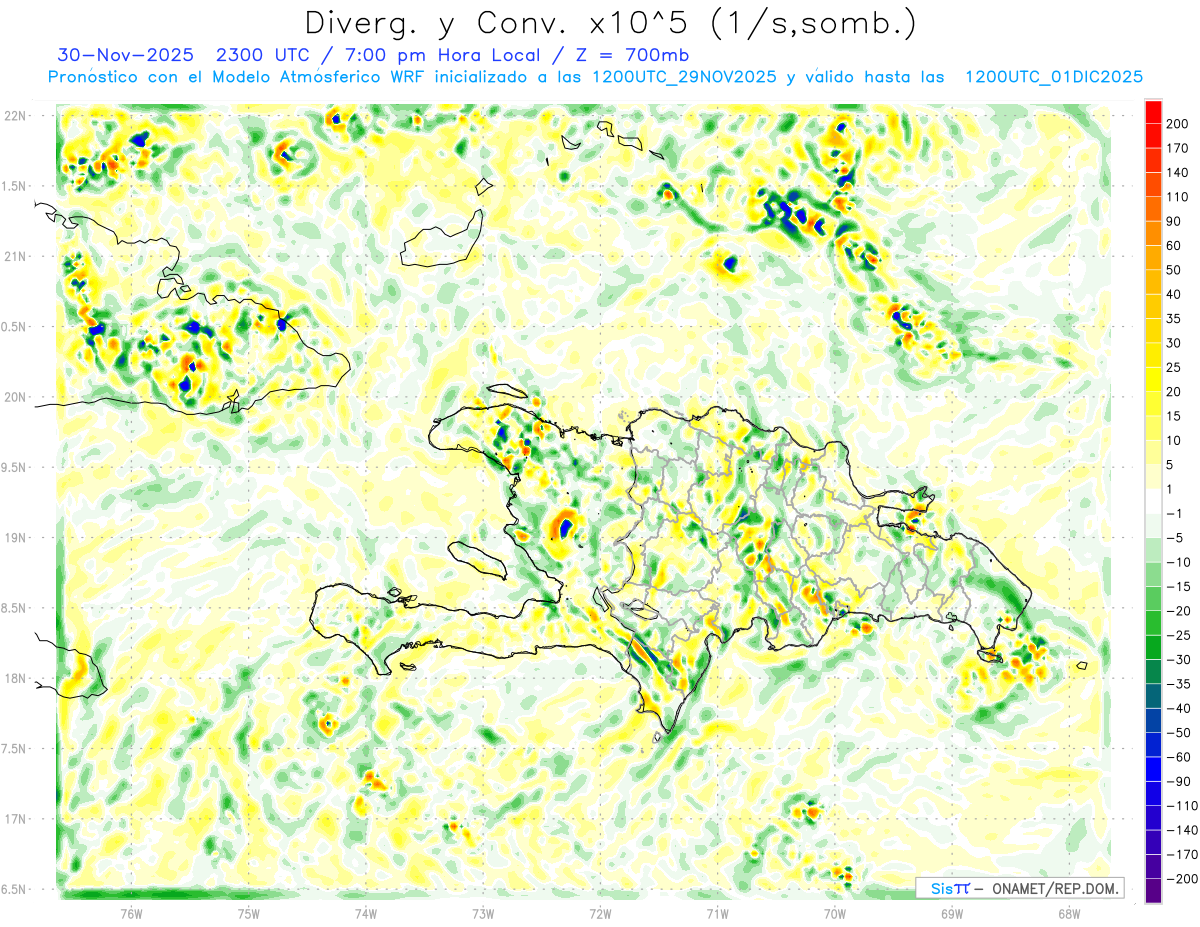Click the '22N' latitude label
Screen dimensions: 1200x927
pos(15,116)
